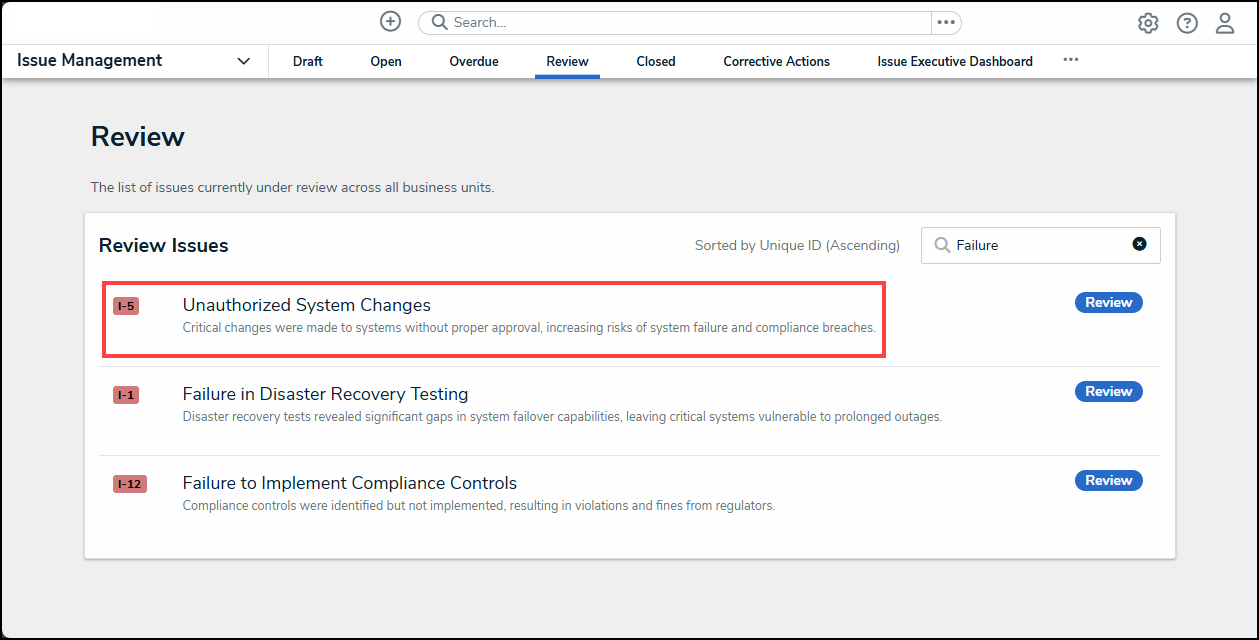Open Failure to Implement Compliance Controls
This screenshot has width=1259, height=640.
349,483
